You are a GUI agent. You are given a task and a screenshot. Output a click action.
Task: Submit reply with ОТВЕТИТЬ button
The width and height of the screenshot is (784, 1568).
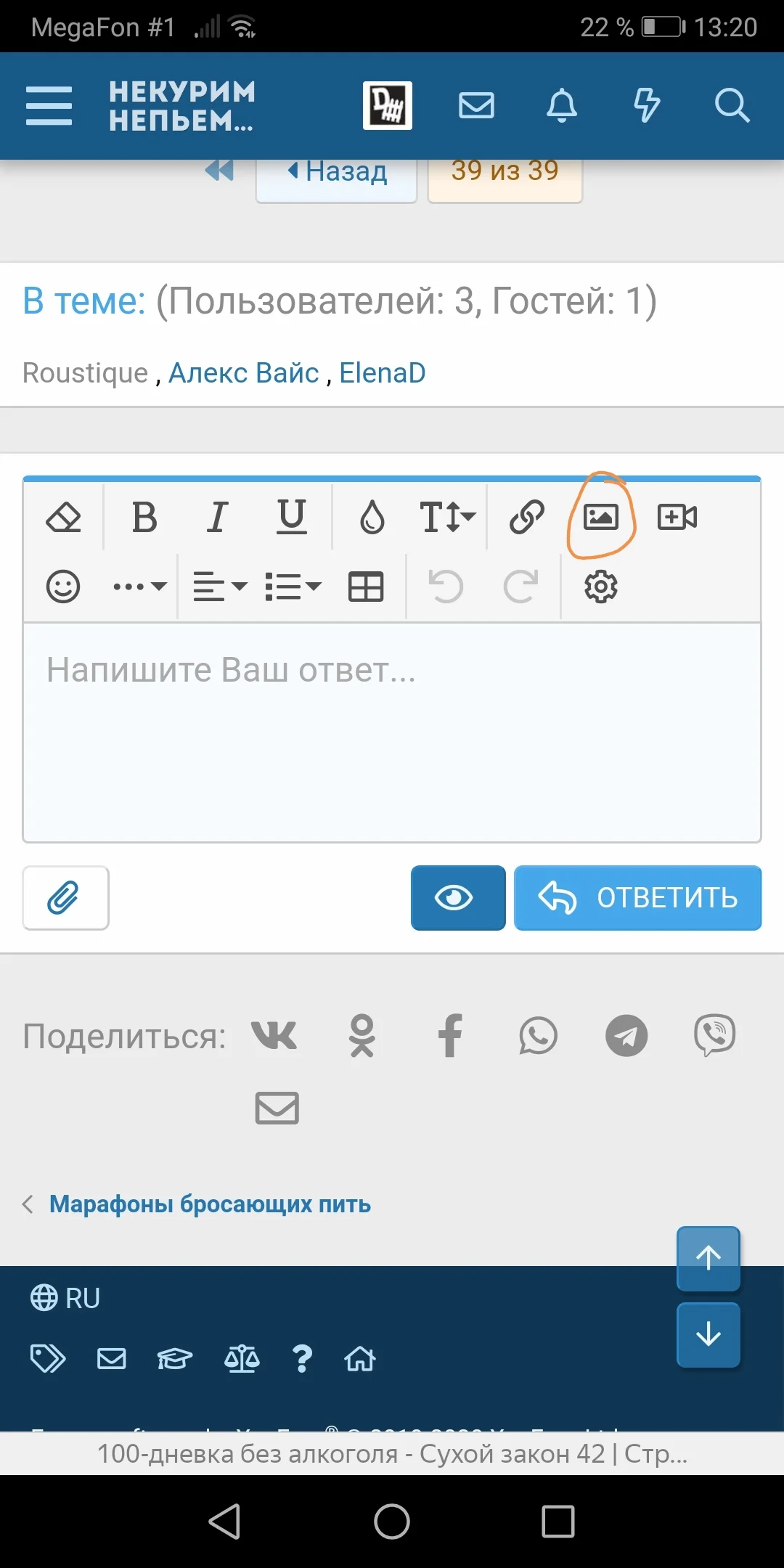click(638, 898)
